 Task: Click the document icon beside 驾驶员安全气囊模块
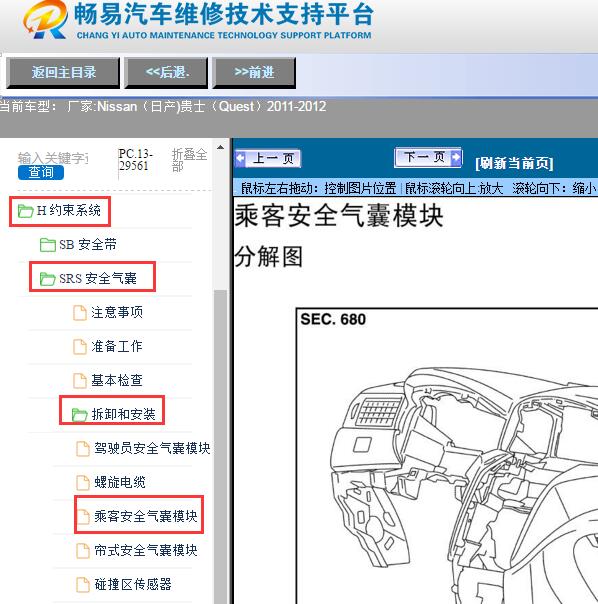point(83,448)
